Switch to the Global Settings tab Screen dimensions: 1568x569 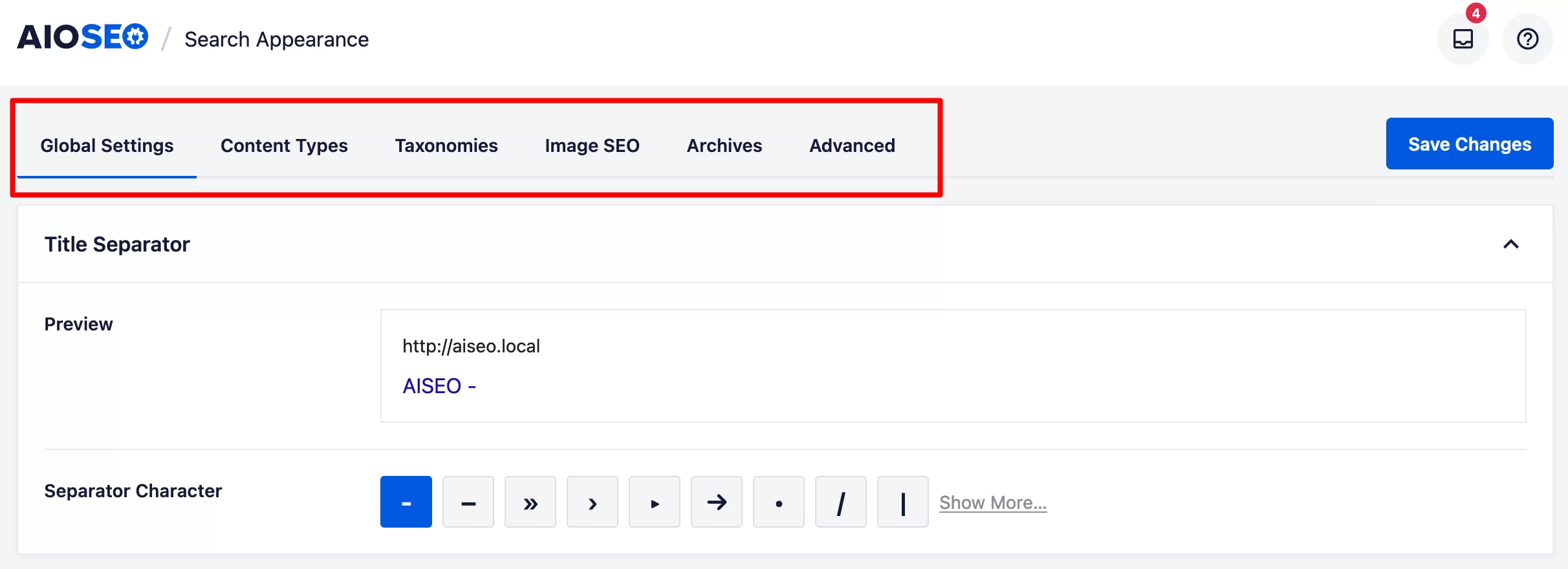[x=107, y=145]
